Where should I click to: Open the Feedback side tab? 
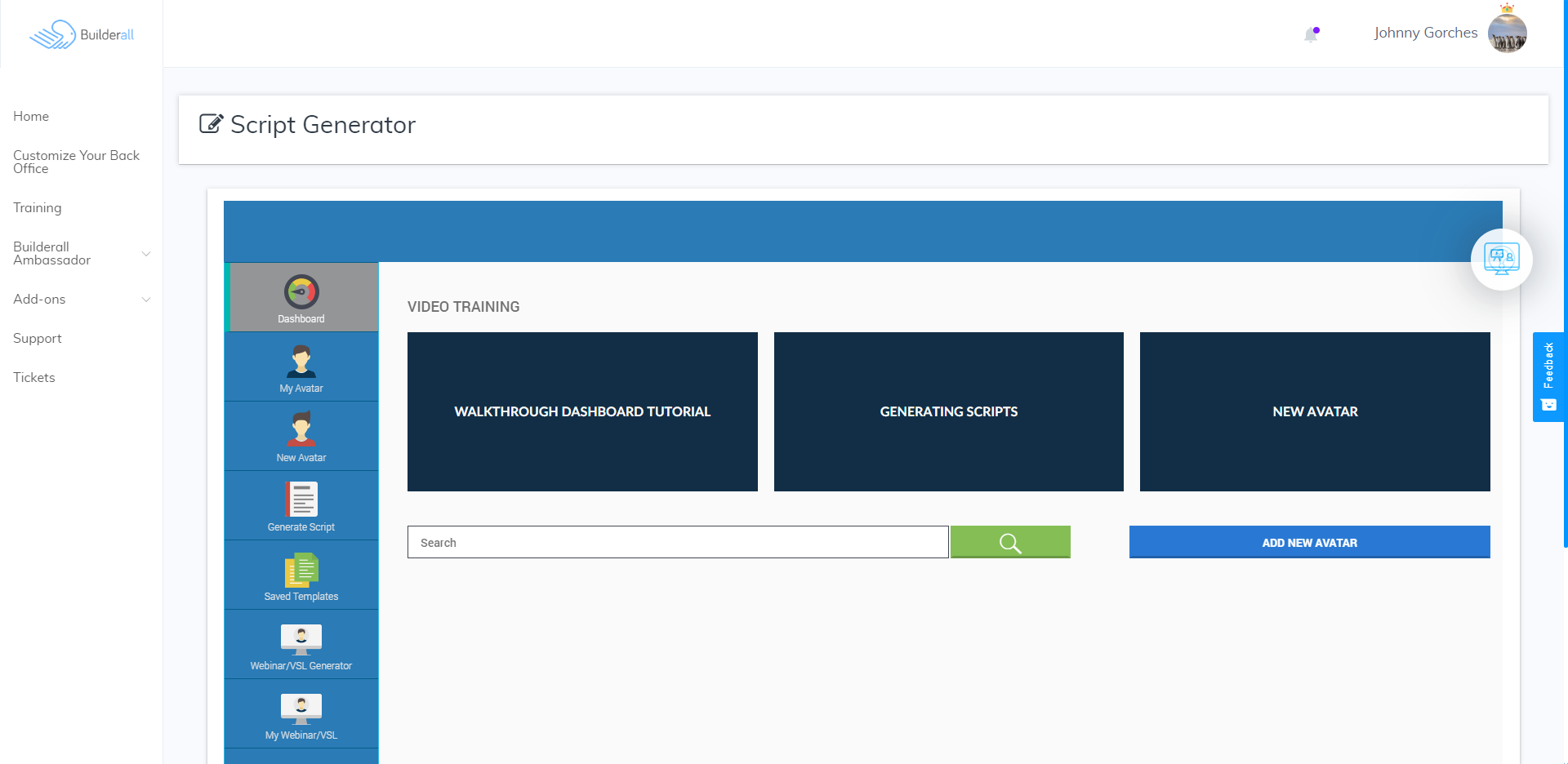tap(1548, 376)
